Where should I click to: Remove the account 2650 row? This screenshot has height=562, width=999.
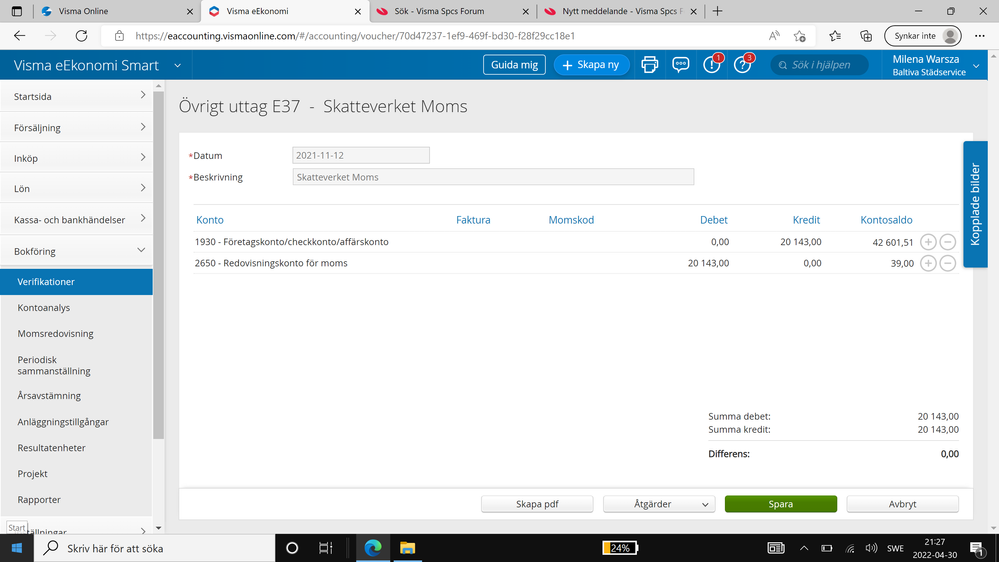[948, 263]
